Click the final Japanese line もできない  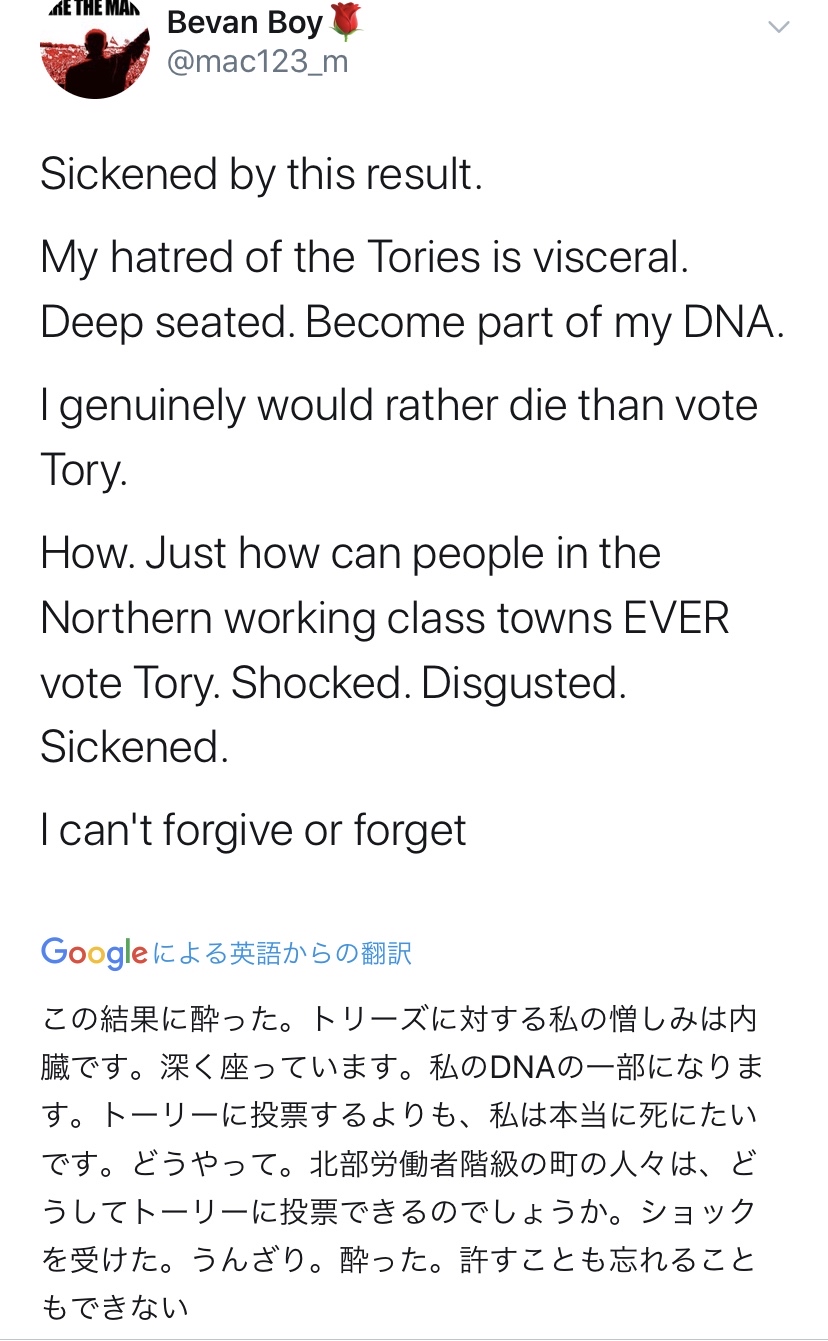coord(114,1306)
